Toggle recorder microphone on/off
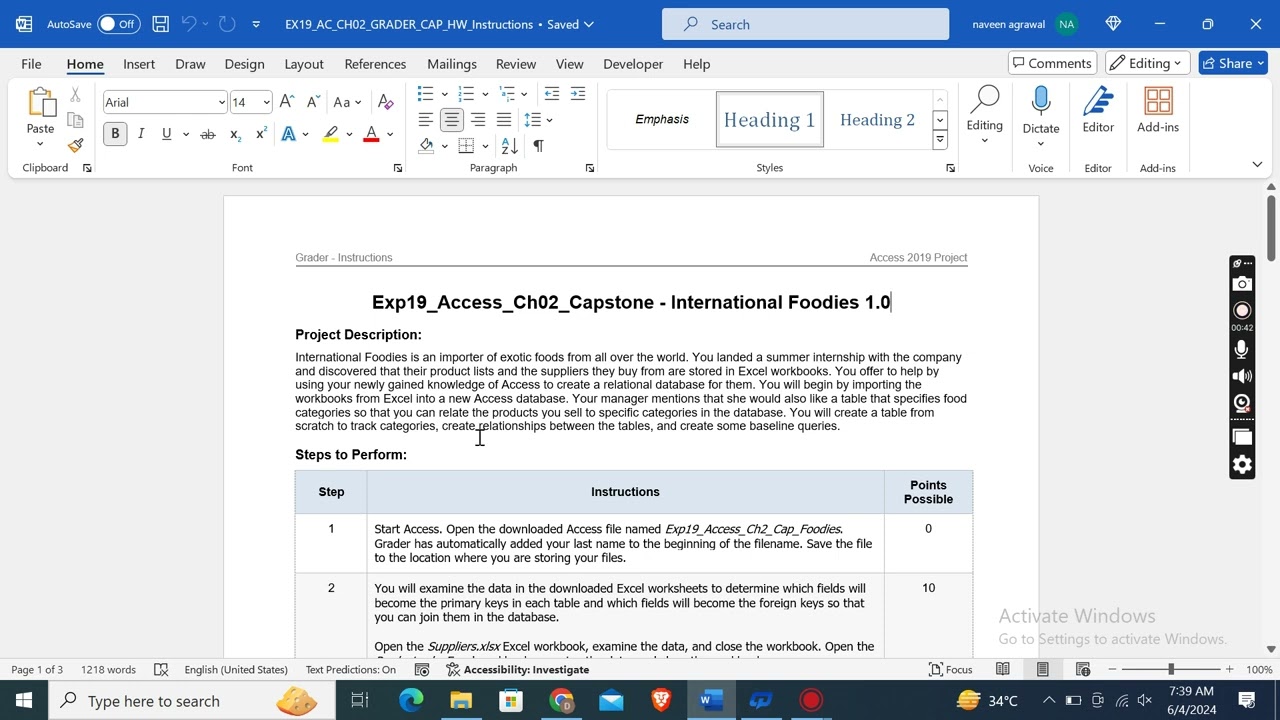The width and height of the screenshot is (1280, 720). click(x=1242, y=349)
